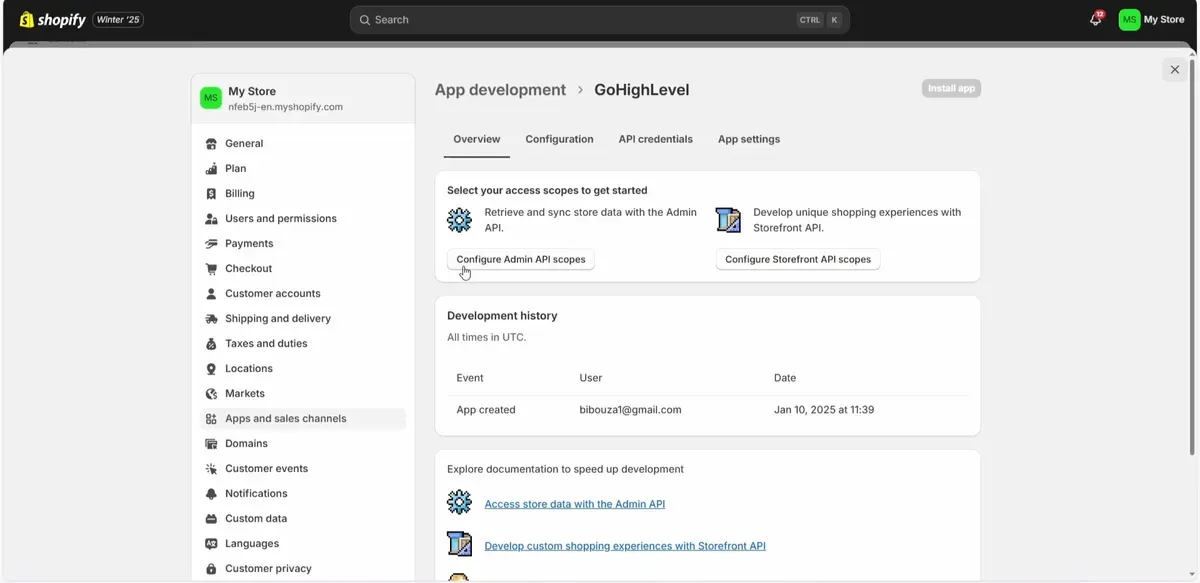The image size is (1200, 583).
Task: Click the Billing icon in sidebar
Action: point(211,193)
